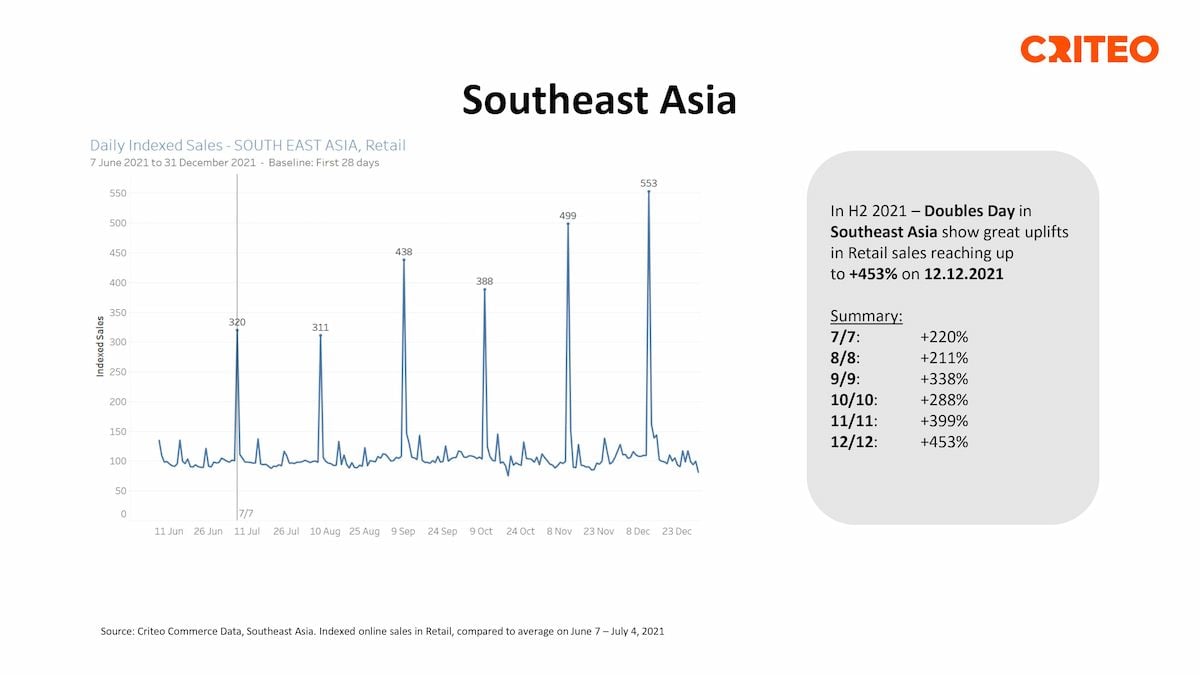Click the 10 Aug x-axis label
Screen dimensions: 1200x675
tap(325, 532)
